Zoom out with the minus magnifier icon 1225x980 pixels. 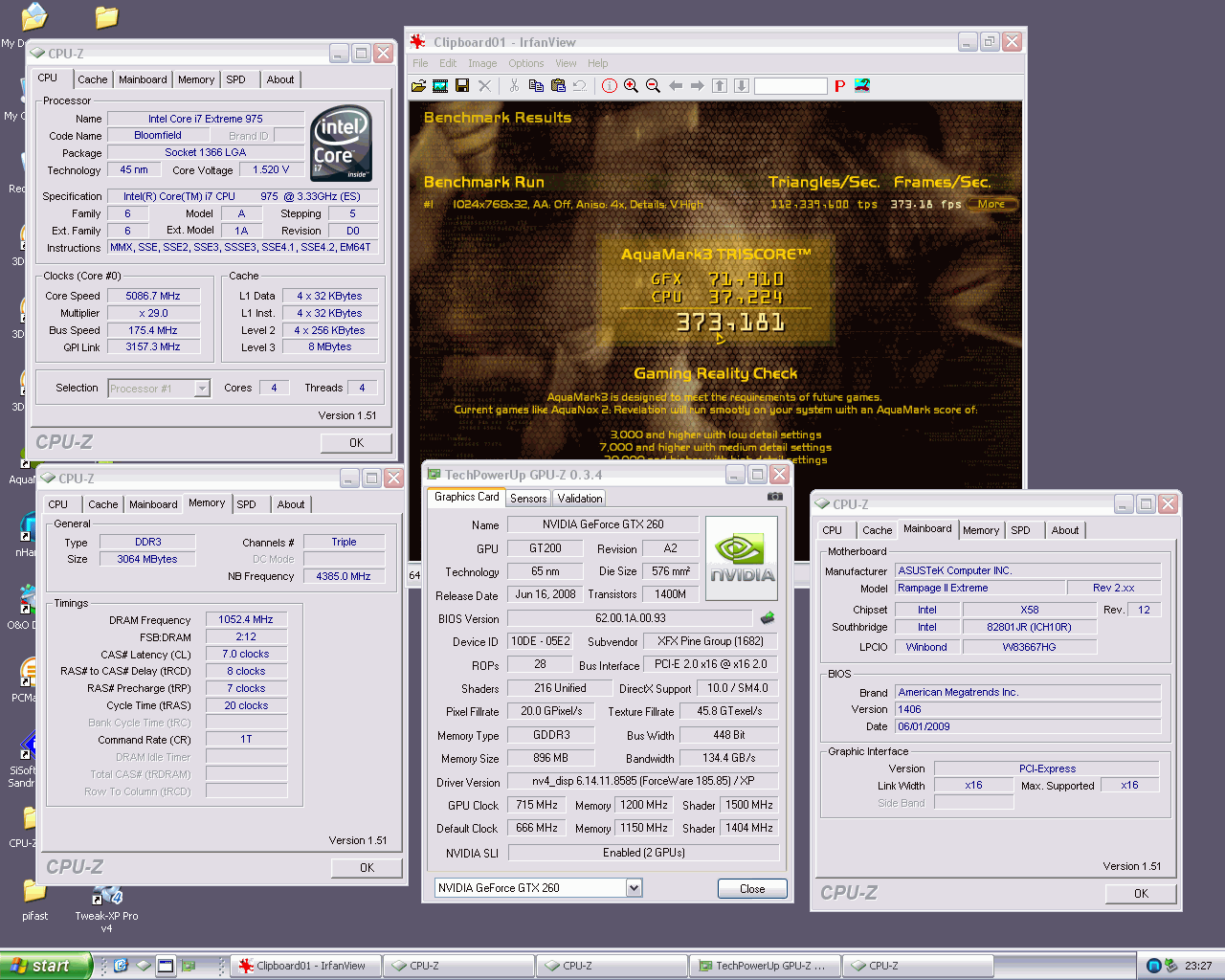[654, 86]
